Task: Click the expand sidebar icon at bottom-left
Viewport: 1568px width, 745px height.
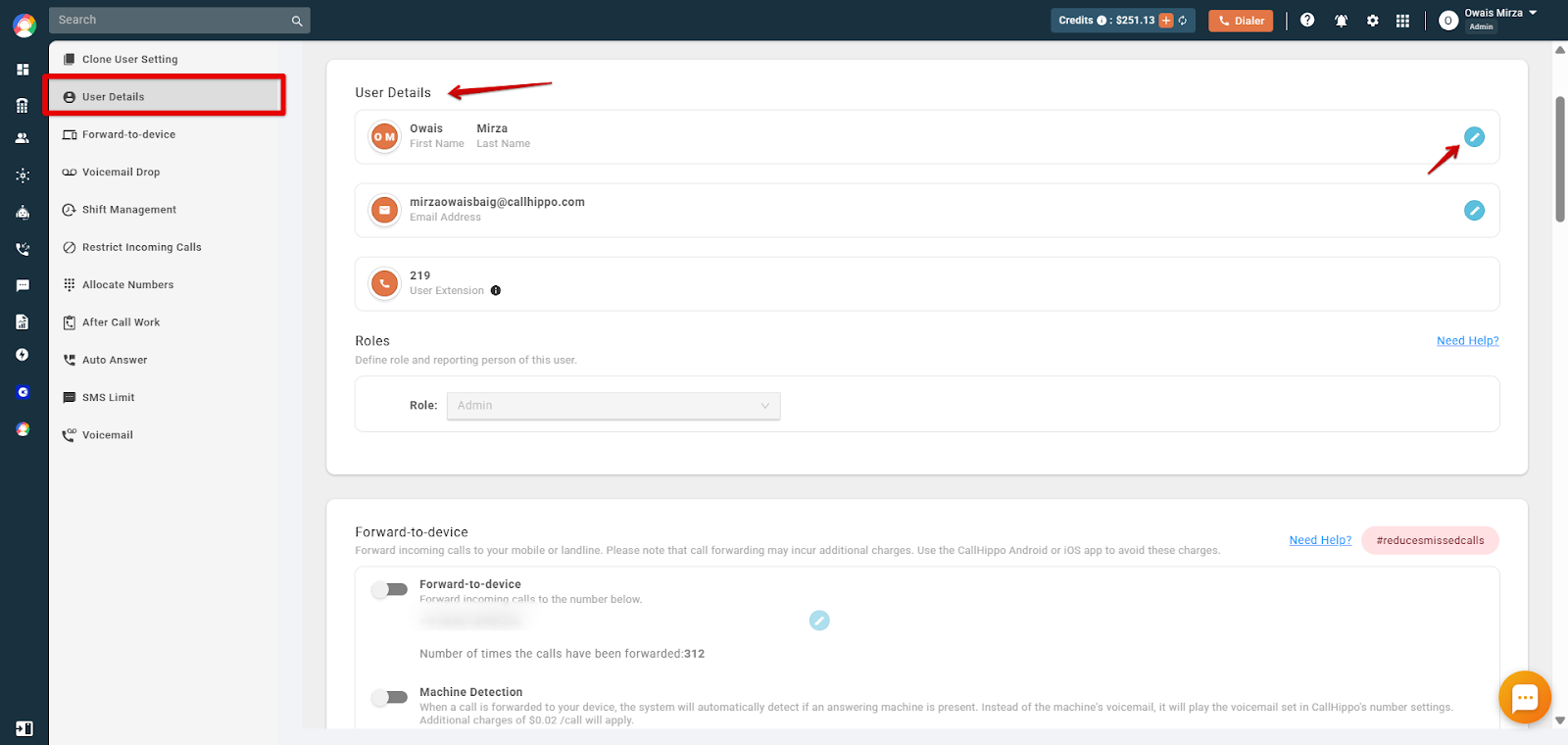Action: tap(24, 728)
